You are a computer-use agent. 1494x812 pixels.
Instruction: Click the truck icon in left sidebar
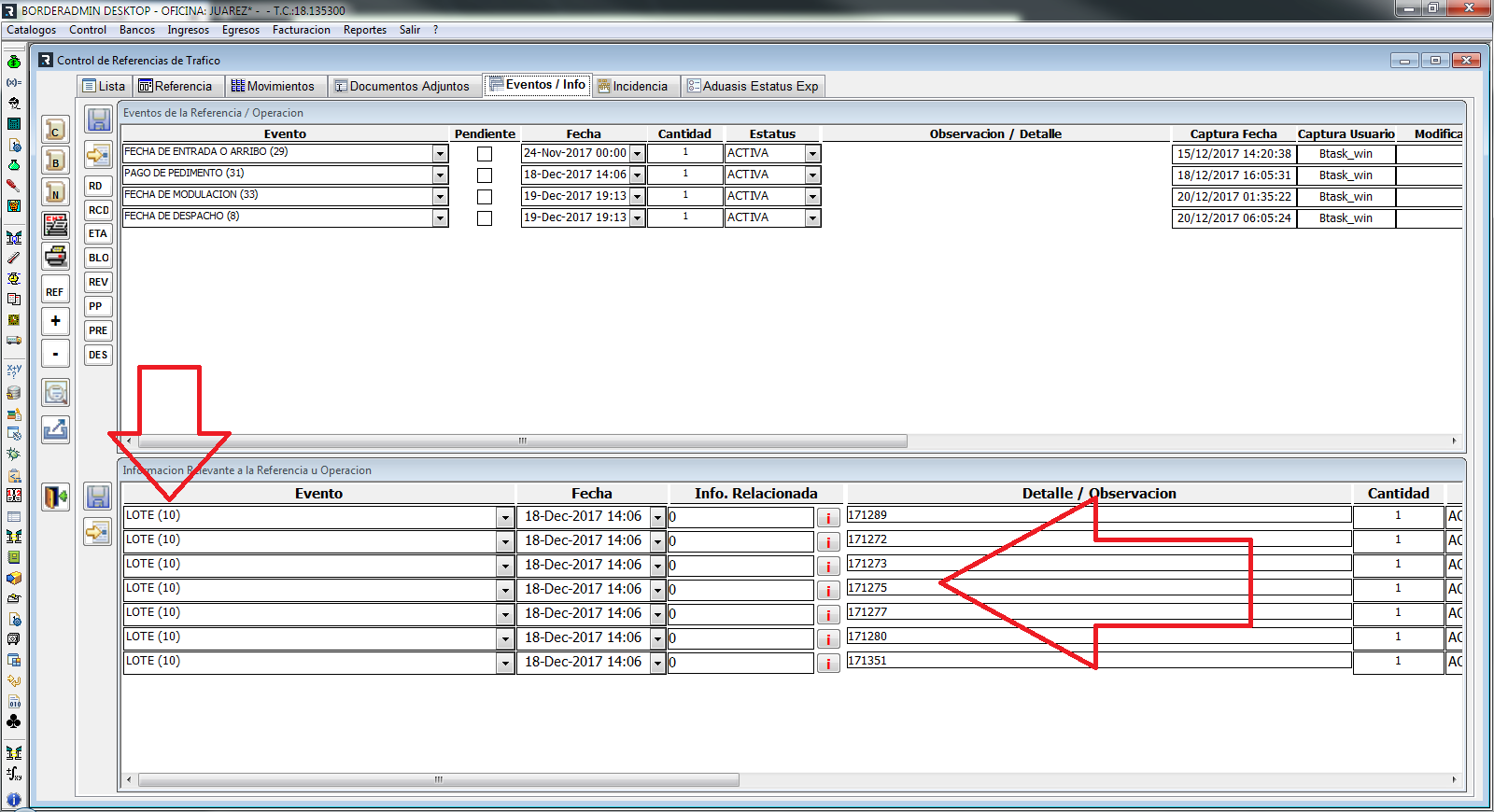pyautogui.click(x=13, y=340)
